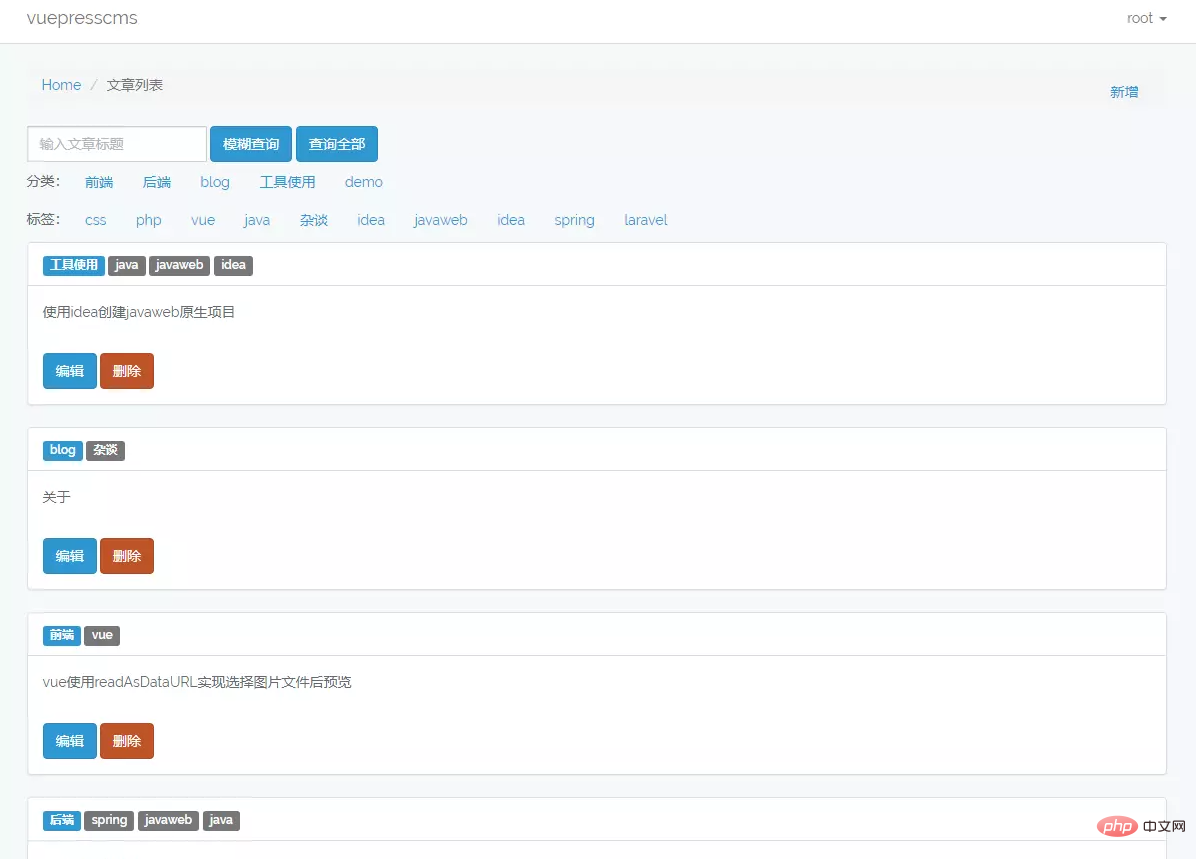Edit the javaweb原生项目 article
The height and width of the screenshot is (859, 1196).
[x=69, y=371]
